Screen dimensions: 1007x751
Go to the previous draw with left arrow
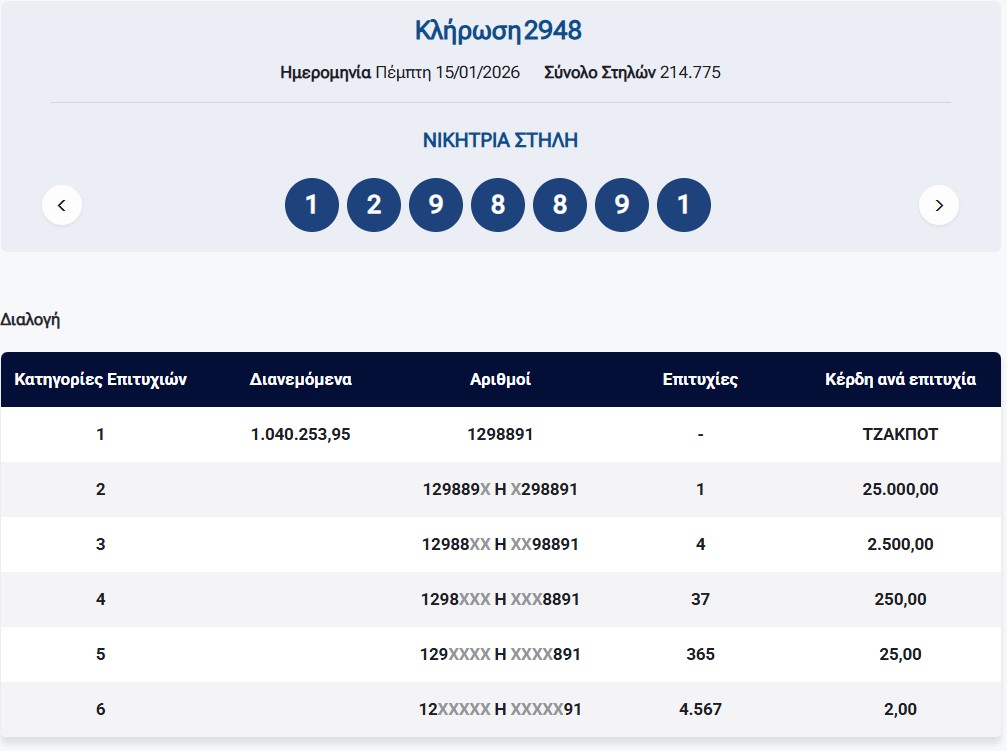point(62,205)
